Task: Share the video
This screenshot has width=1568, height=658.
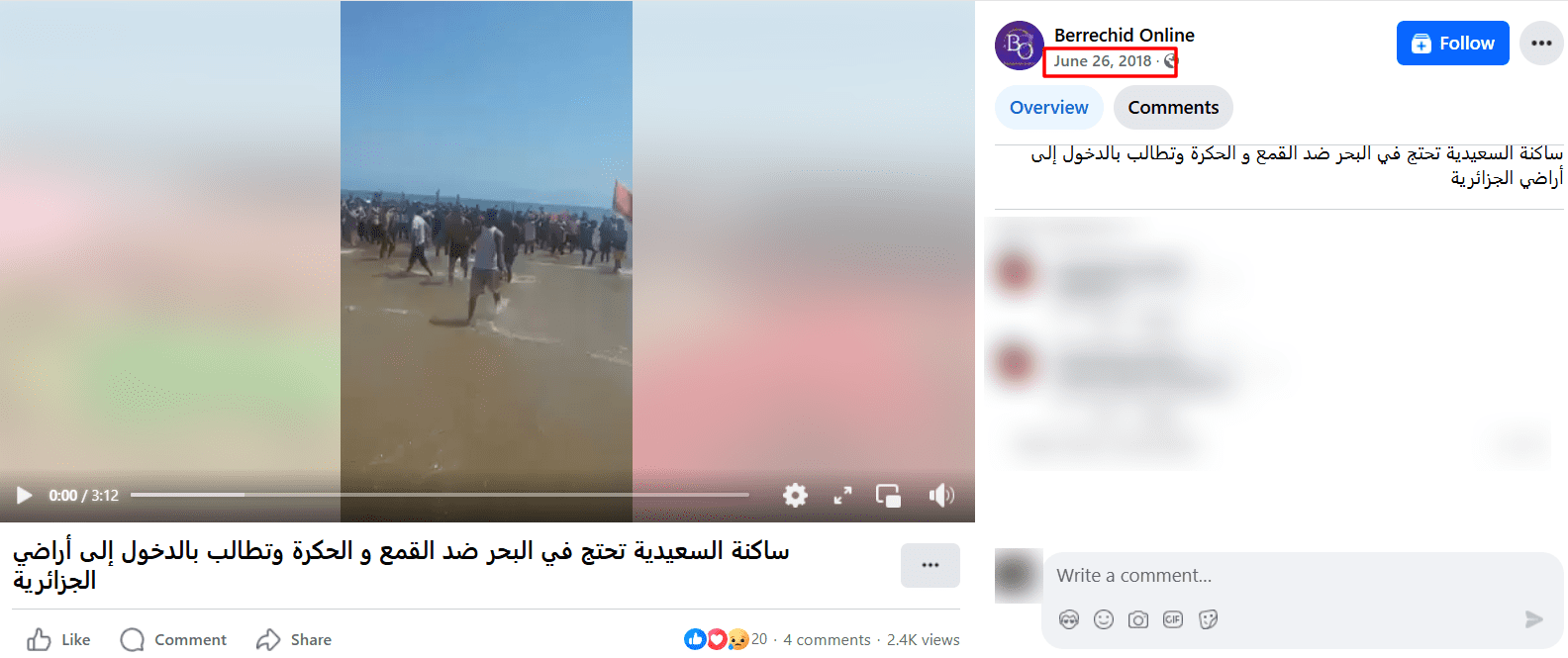Action: (x=293, y=639)
